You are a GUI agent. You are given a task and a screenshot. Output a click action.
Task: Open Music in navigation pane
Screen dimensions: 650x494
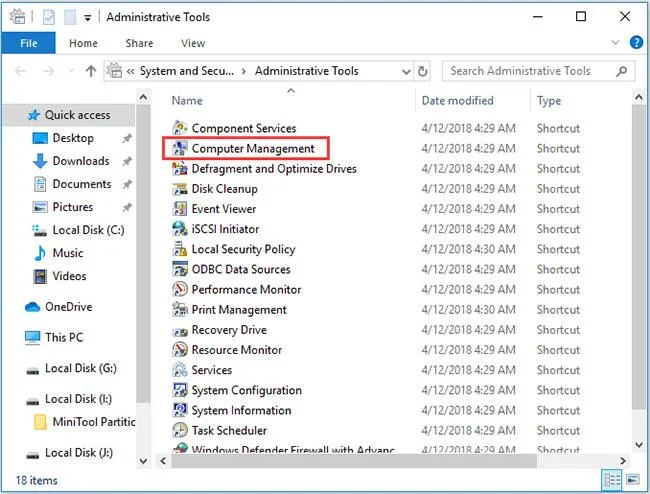click(x=69, y=253)
